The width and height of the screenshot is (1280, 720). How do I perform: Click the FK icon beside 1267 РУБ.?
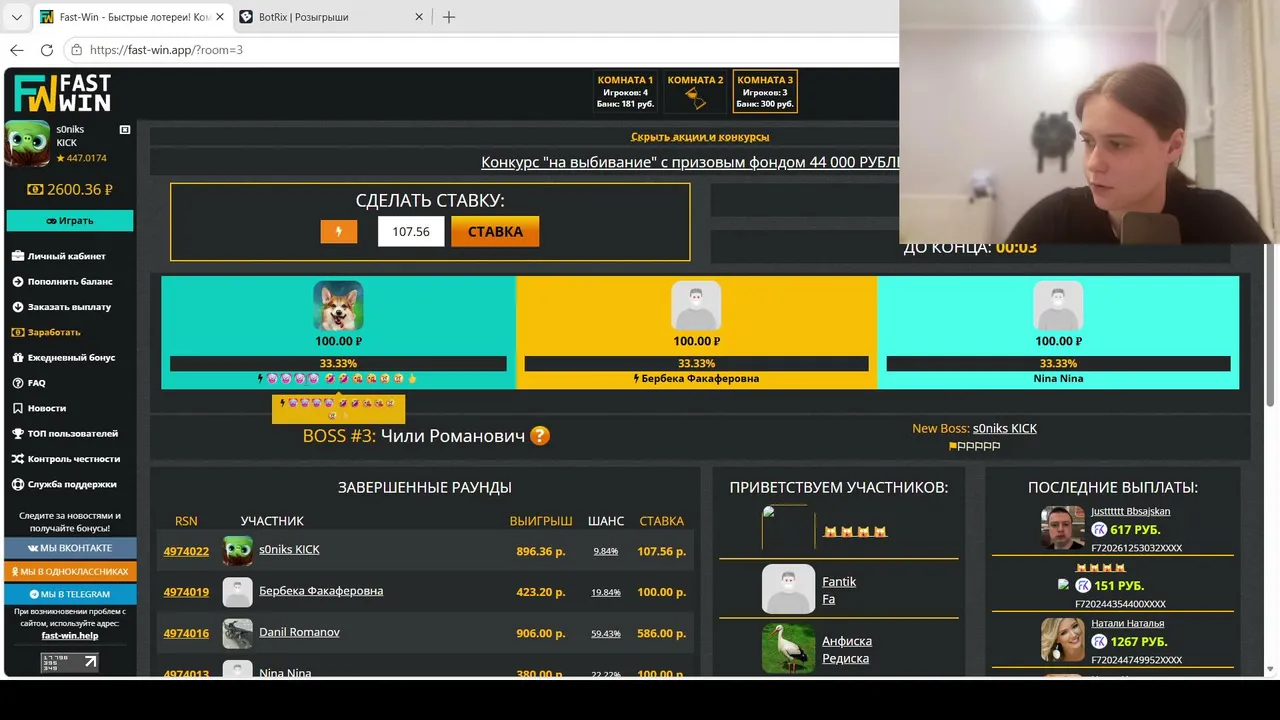click(1099, 642)
